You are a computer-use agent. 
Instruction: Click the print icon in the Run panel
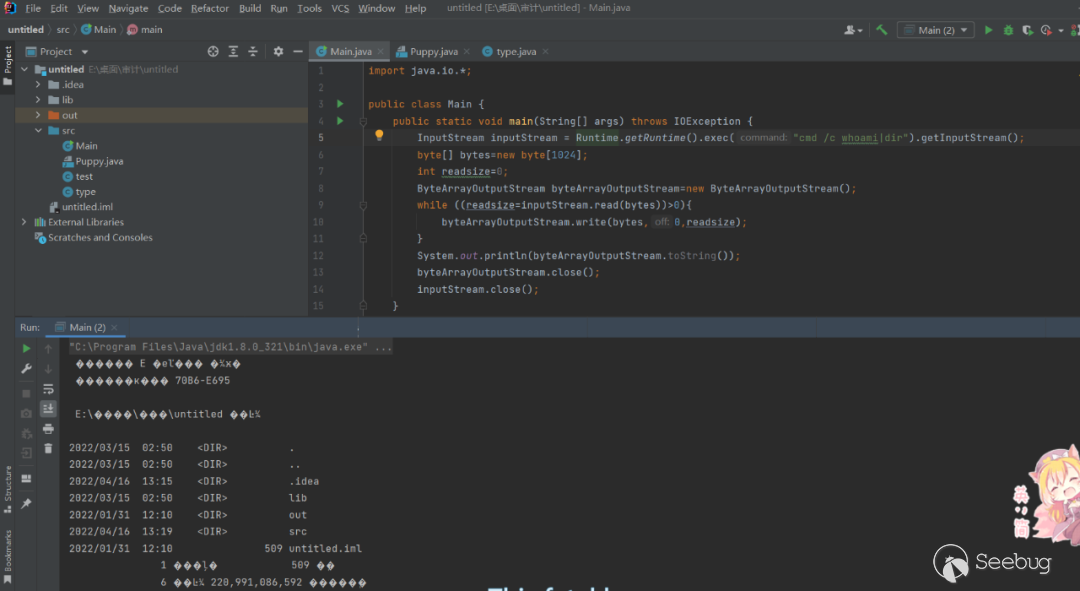(x=48, y=429)
